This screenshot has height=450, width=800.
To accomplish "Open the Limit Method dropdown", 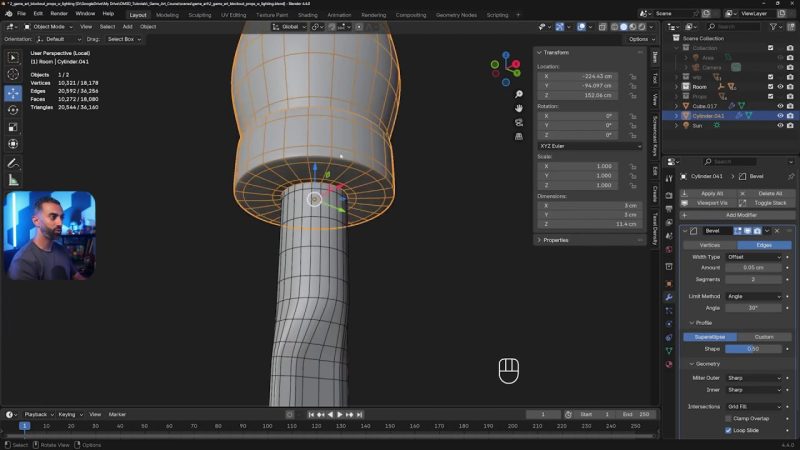I will pos(754,297).
